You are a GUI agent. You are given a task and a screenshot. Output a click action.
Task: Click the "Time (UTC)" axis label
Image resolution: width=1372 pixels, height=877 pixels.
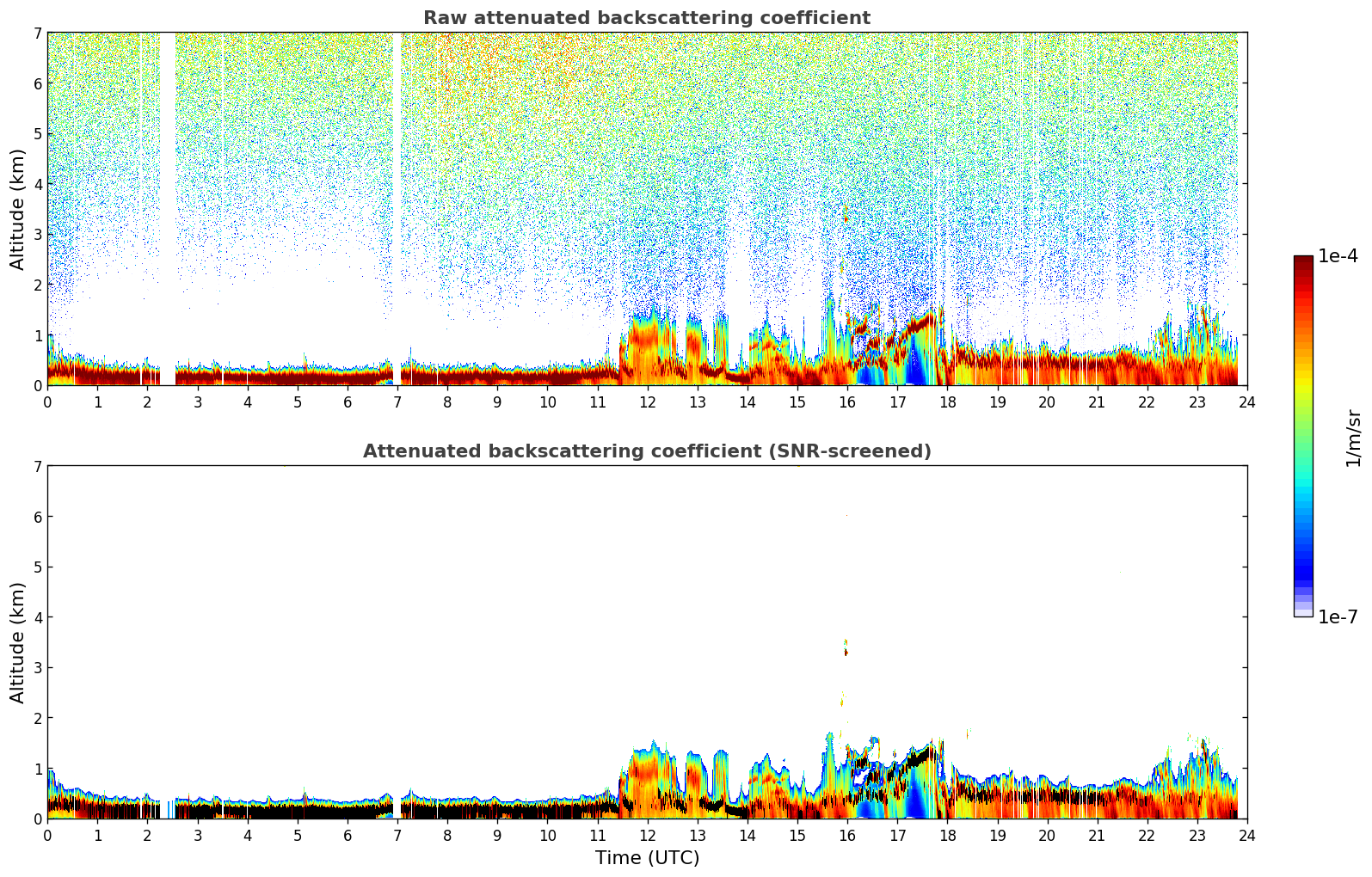click(647, 858)
